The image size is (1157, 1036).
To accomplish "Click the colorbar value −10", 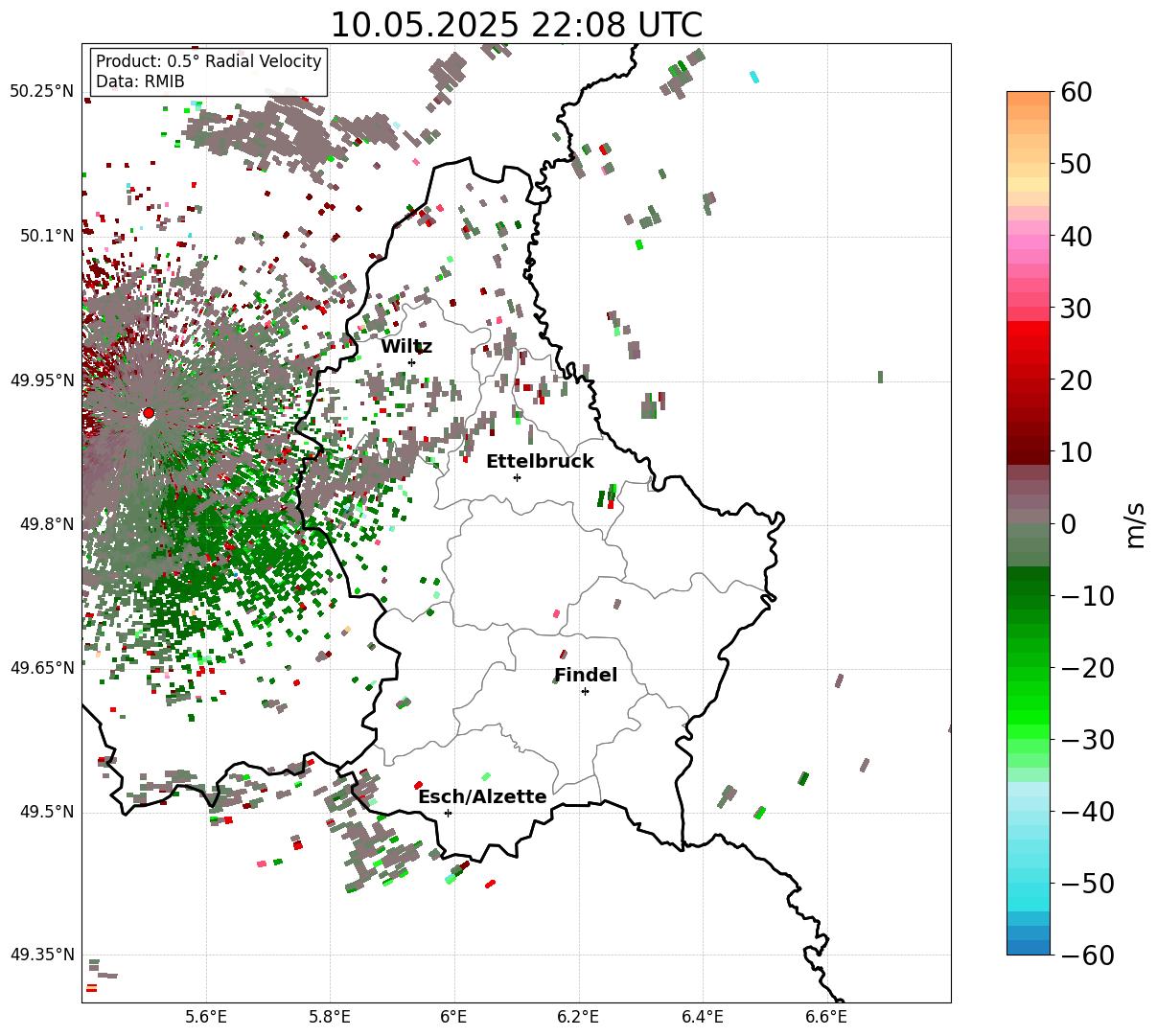I will click(x=1088, y=596).
